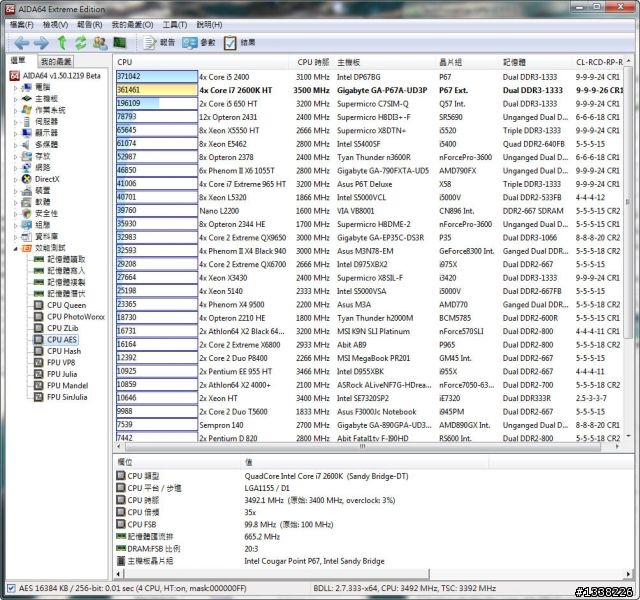Sort by the CL-RCD-RP-R column header
Viewport: 640px width, 600px height.
point(598,62)
